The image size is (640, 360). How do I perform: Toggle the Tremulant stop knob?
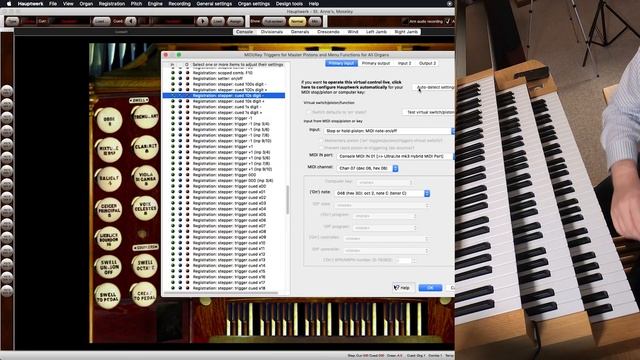pyautogui.click(x=145, y=117)
